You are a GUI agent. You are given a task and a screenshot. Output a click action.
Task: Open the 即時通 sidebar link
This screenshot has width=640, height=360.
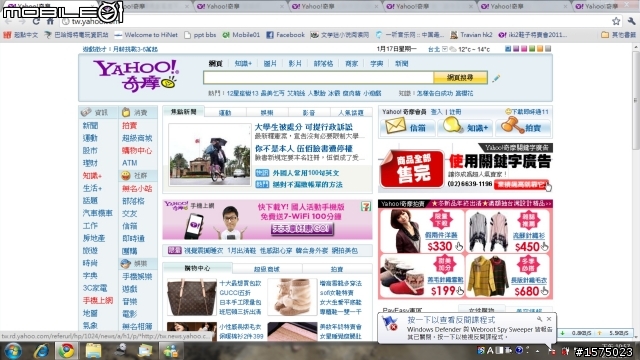click(x=133, y=238)
